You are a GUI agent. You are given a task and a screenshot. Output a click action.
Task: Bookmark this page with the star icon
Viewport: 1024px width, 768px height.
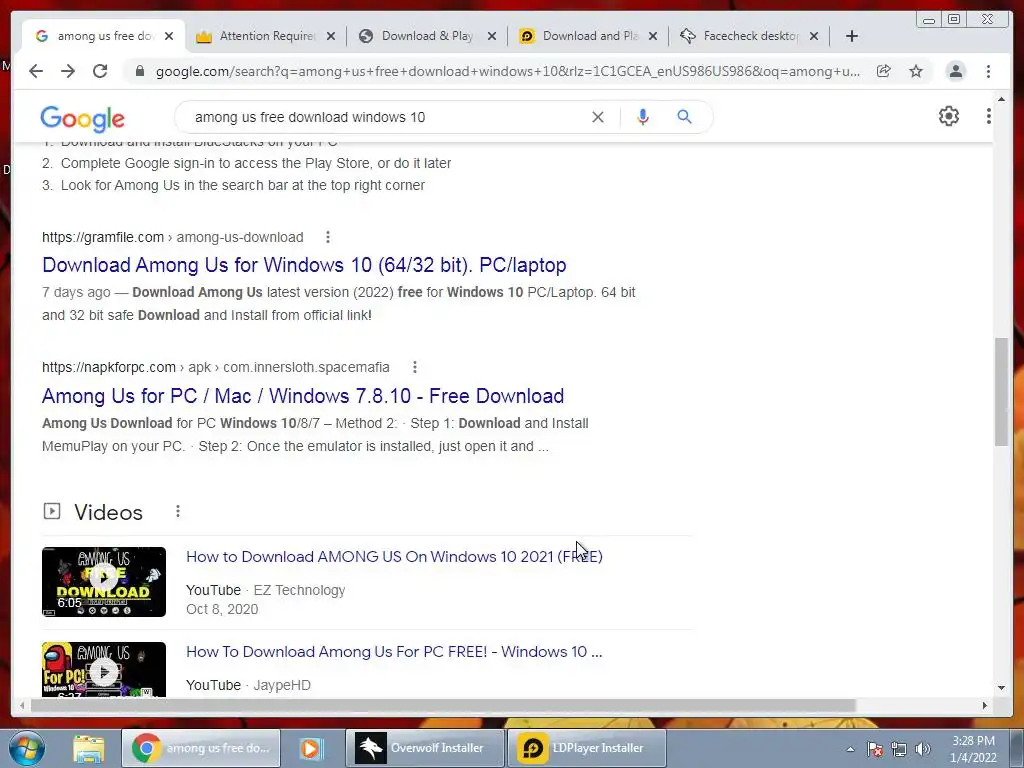pyautogui.click(x=916, y=71)
